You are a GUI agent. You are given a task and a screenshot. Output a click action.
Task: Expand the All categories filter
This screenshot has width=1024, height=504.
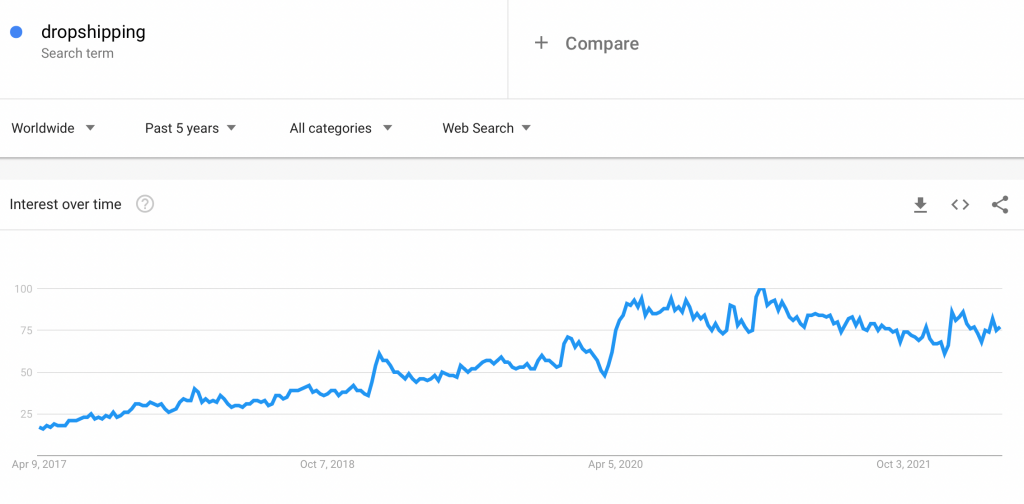click(x=341, y=128)
